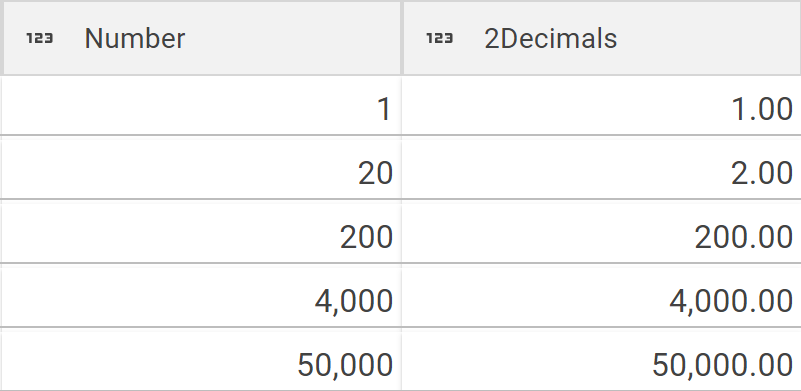801x391 pixels.
Task: Select the Number column header
Action: coord(202,38)
